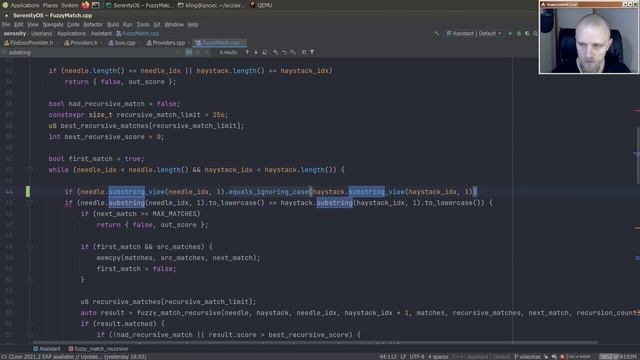Click Assistant in the navigation breadcrumb
Image resolution: width=640 pixels, height=360 pixels.
tap(101, 33)
